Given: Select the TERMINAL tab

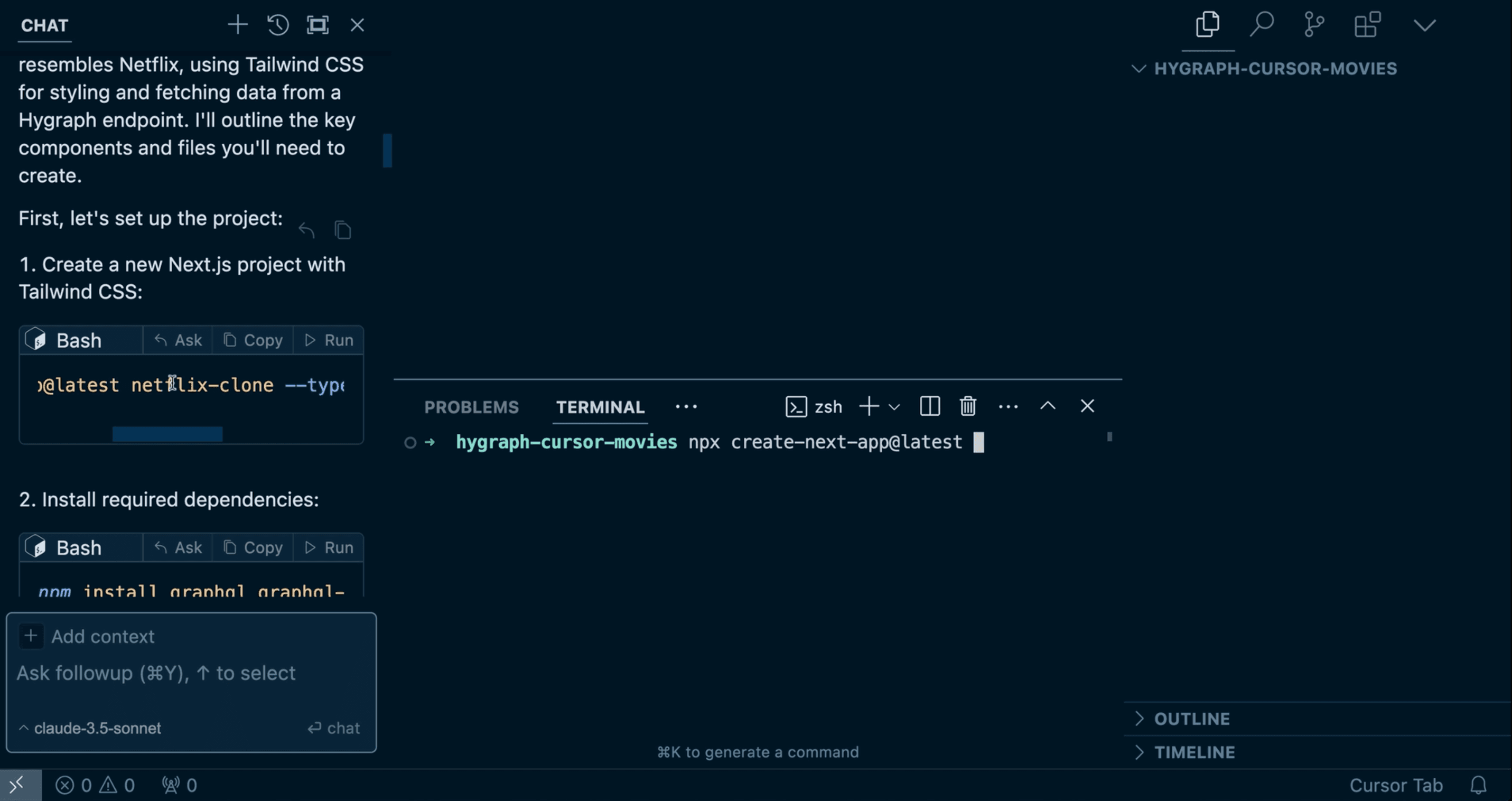Looking at the screenshot, I should (600, 407).
